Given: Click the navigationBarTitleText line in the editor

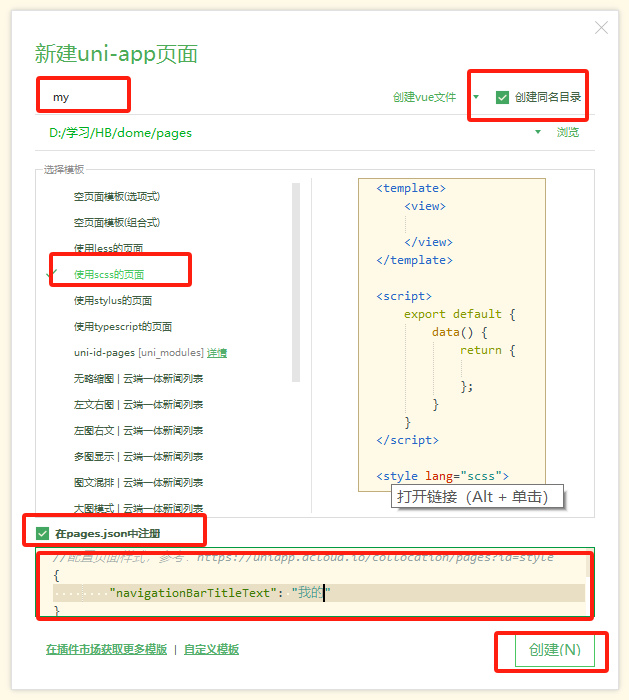Looking at the screenshot, I should coord(319,593).
